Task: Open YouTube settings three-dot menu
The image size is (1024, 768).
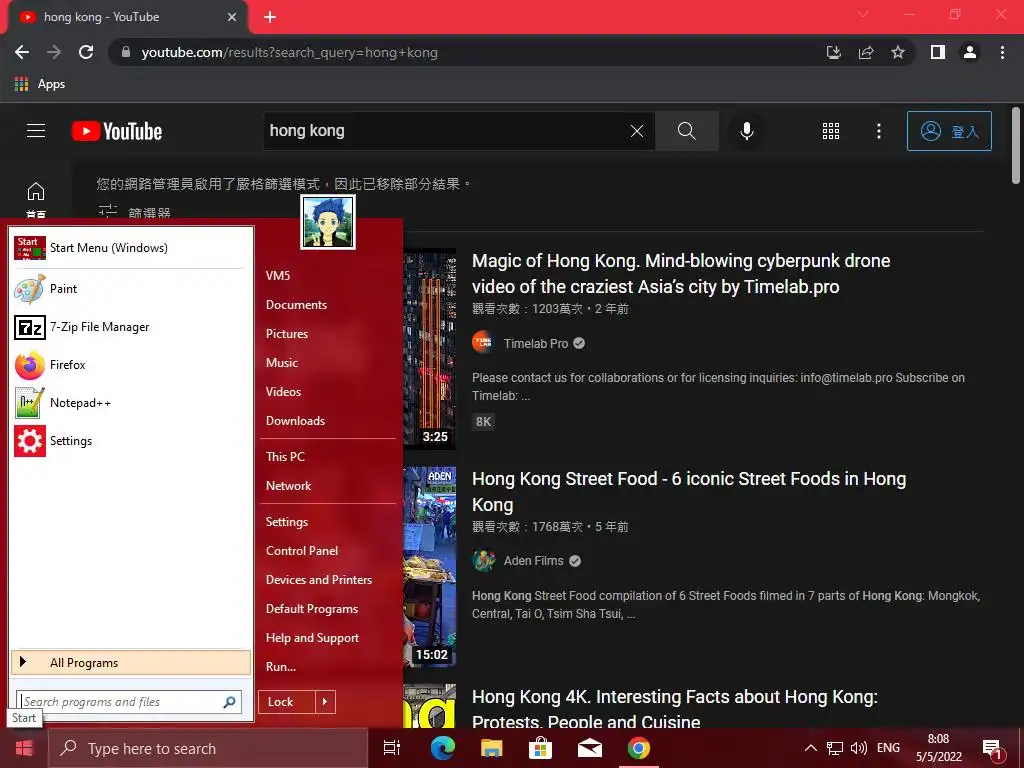Action: coord(879,131)
